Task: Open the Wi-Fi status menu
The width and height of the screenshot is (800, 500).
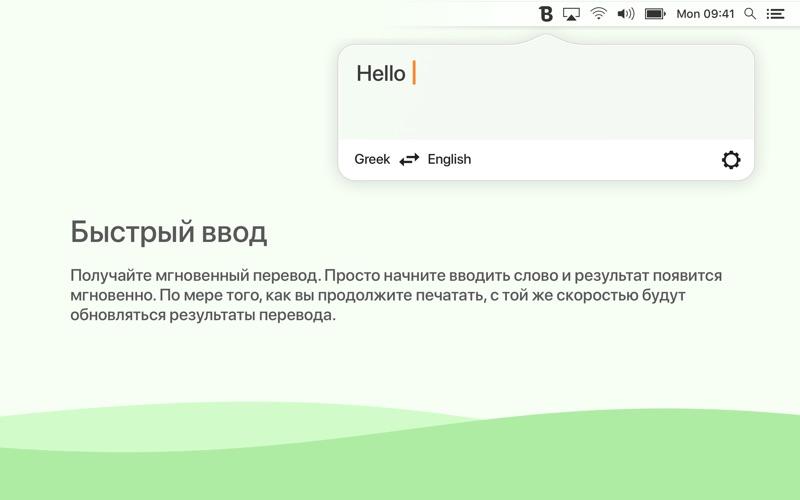Action: coord(598,14)
